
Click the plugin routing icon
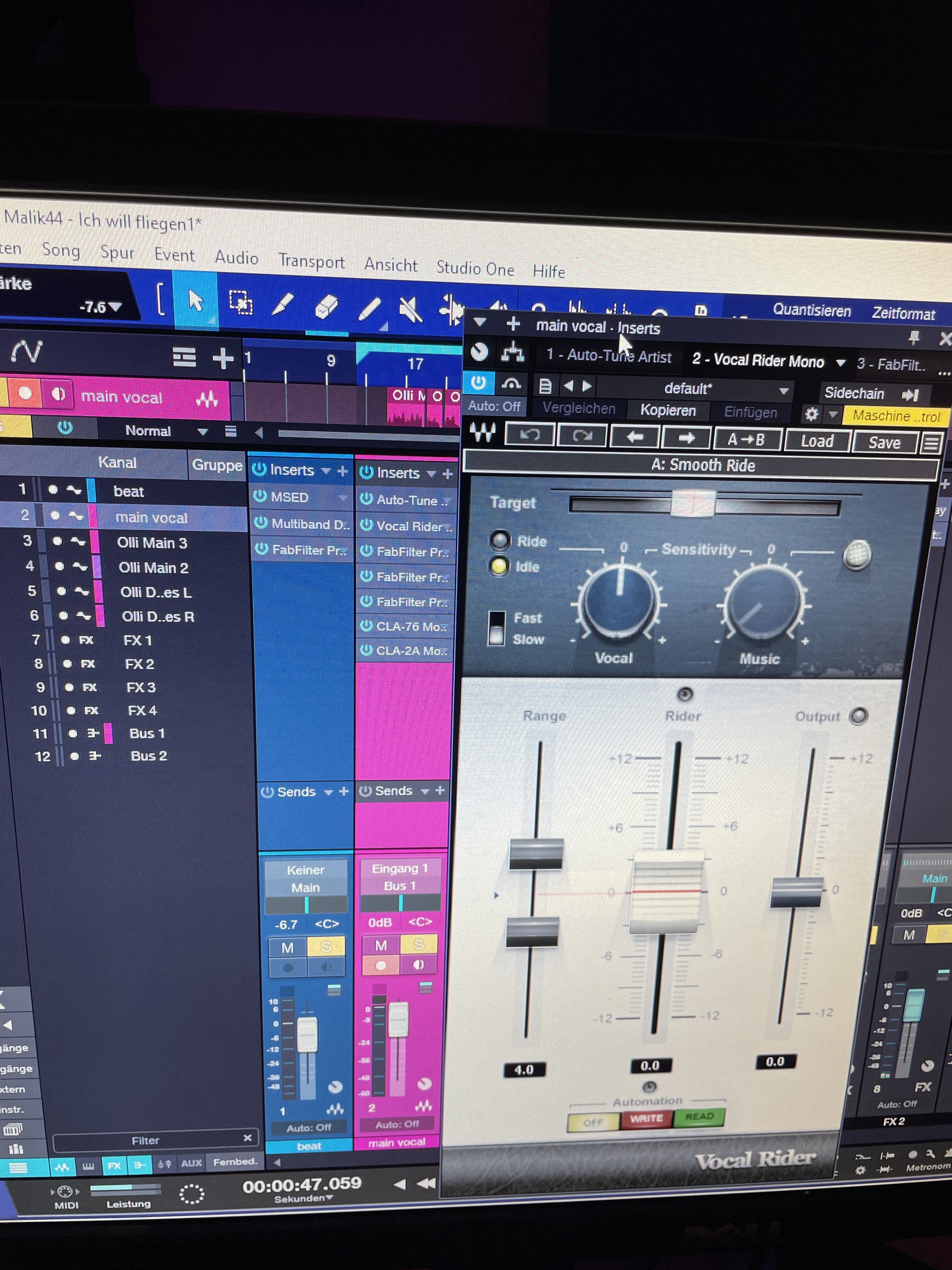512,352
